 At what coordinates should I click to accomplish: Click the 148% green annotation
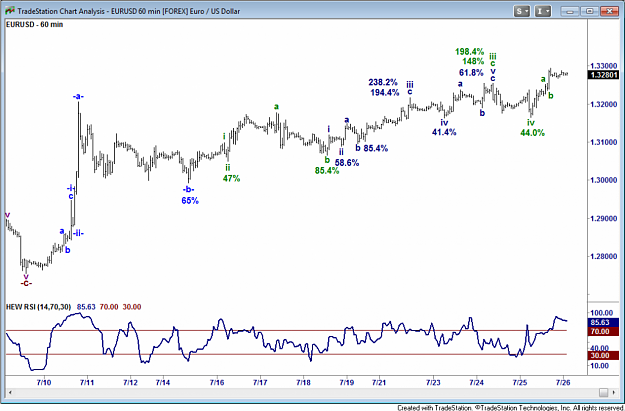tap(473, 61)
